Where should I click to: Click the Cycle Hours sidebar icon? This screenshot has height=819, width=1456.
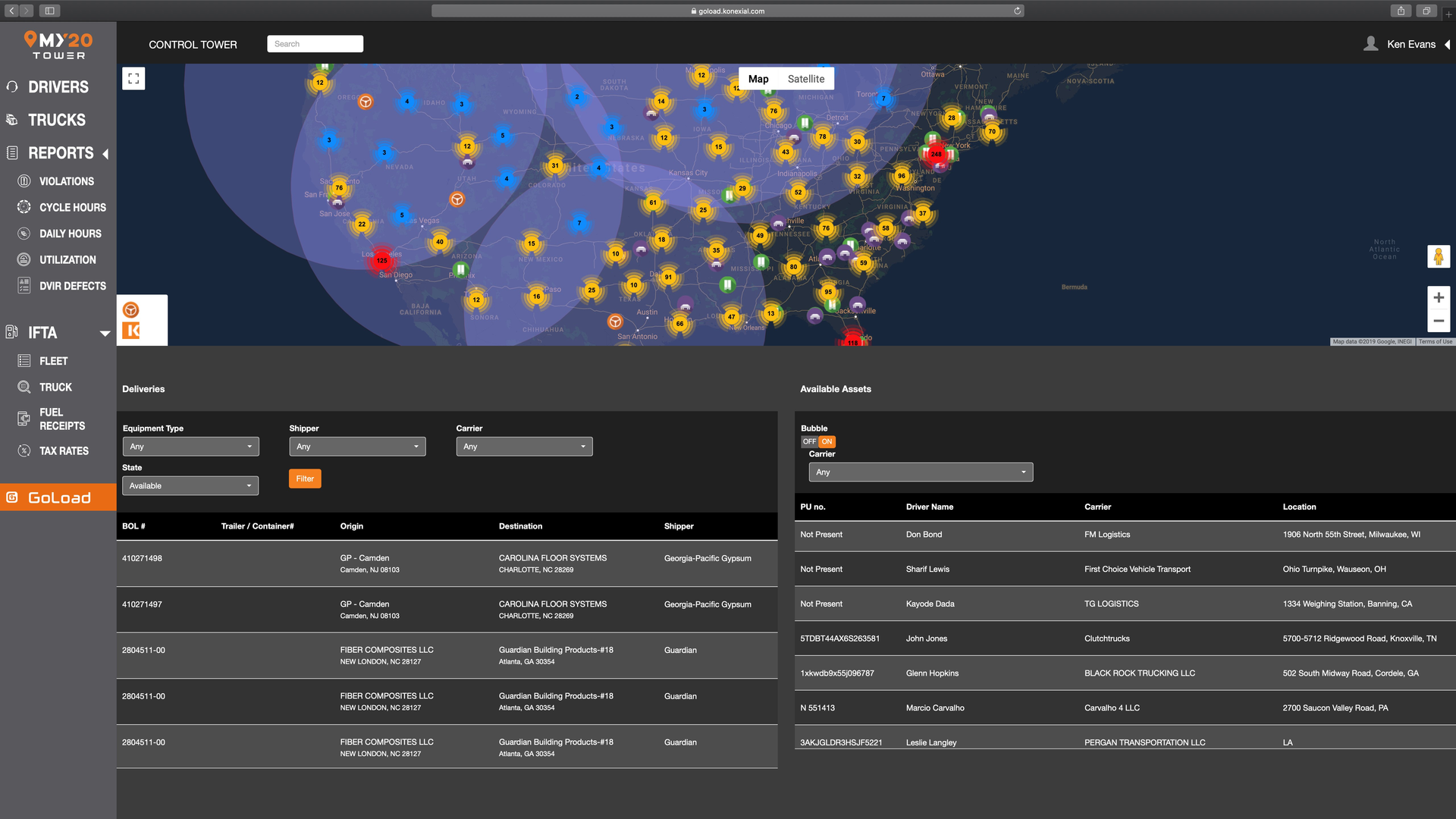[x=24, y=207]
